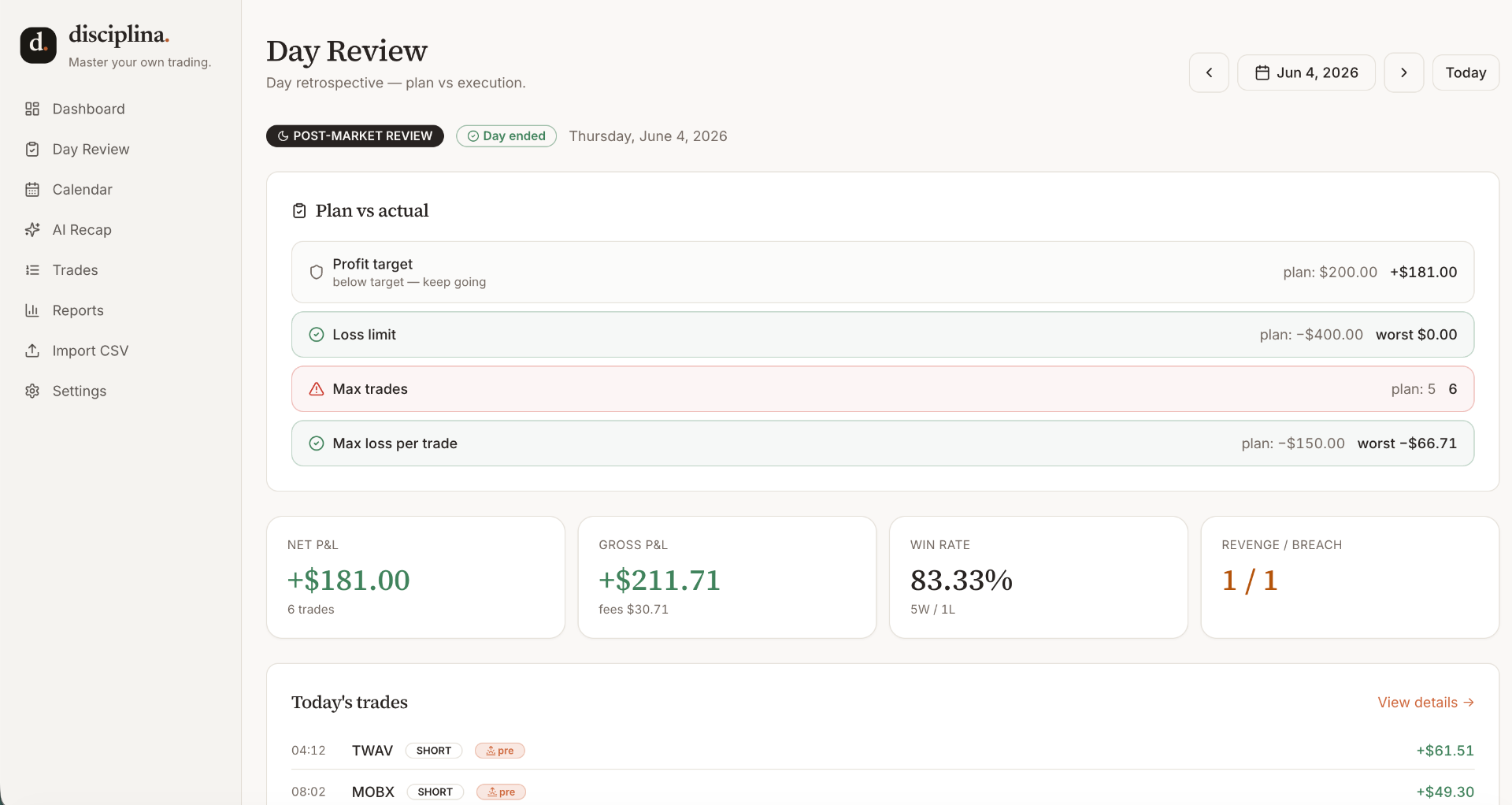Click the disciplina brand name
The width and height of the screenshot is (1512, 805).
119,35
